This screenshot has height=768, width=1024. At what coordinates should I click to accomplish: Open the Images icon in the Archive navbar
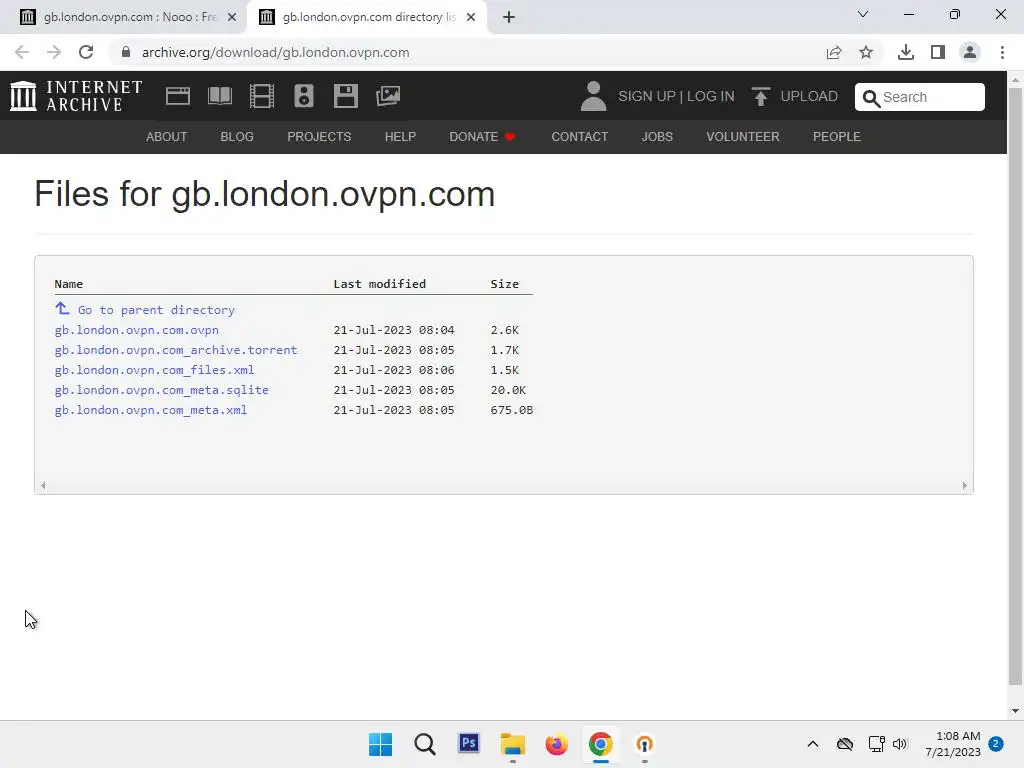click(x=388, y=96)
